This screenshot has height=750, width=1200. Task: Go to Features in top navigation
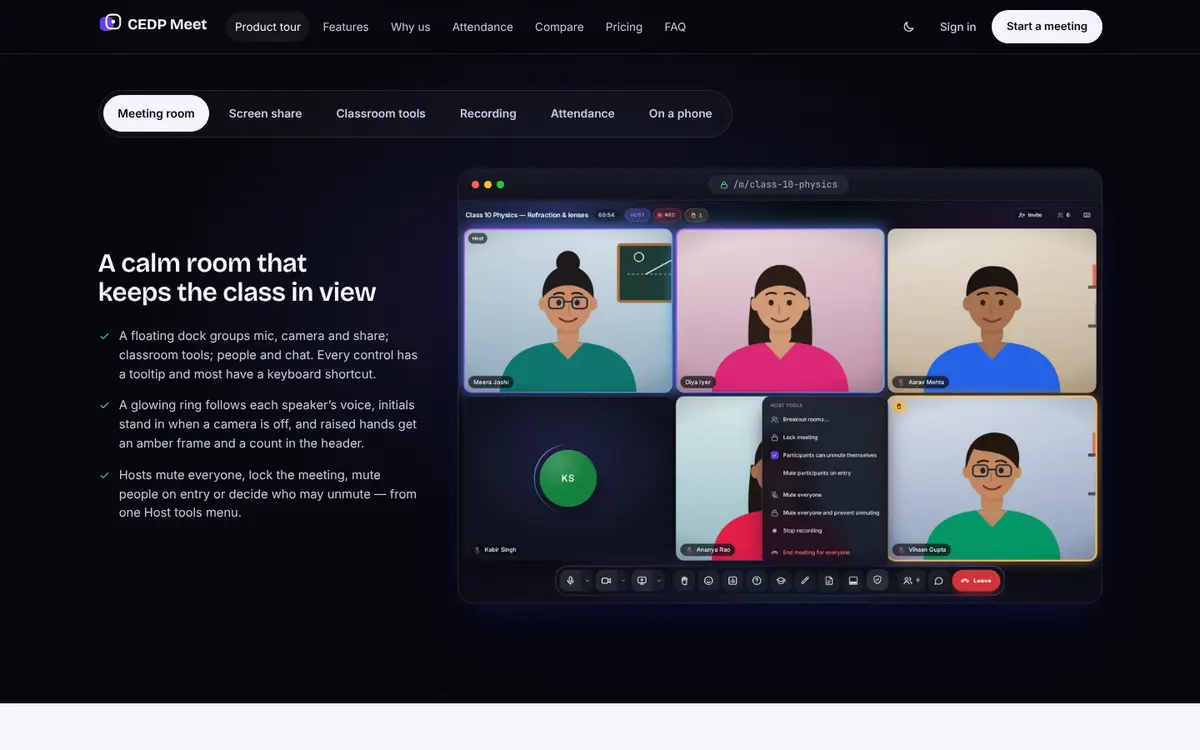pos(346,27)
